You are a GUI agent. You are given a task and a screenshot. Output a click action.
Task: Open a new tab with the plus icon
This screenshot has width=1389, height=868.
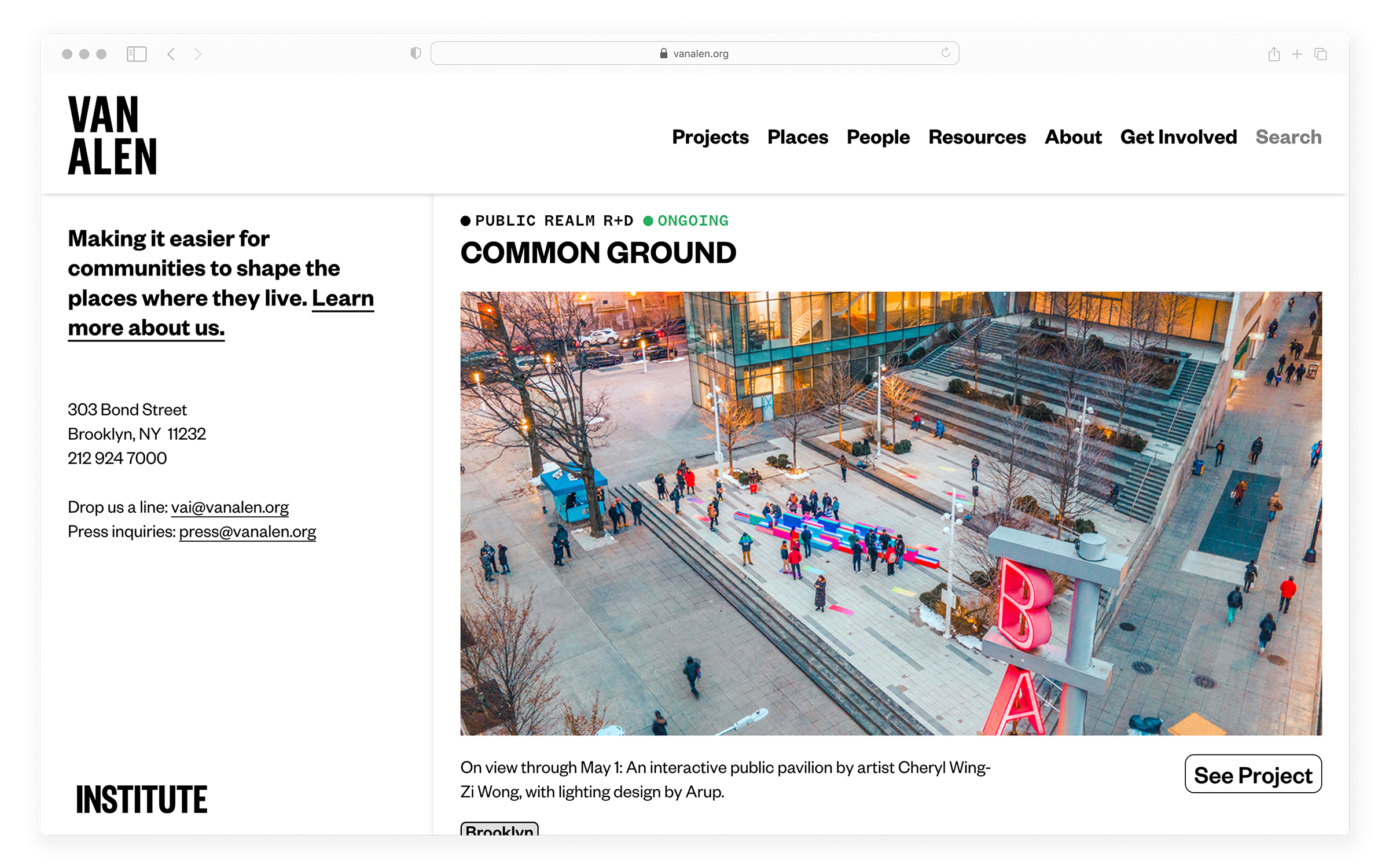(1297, 54)
